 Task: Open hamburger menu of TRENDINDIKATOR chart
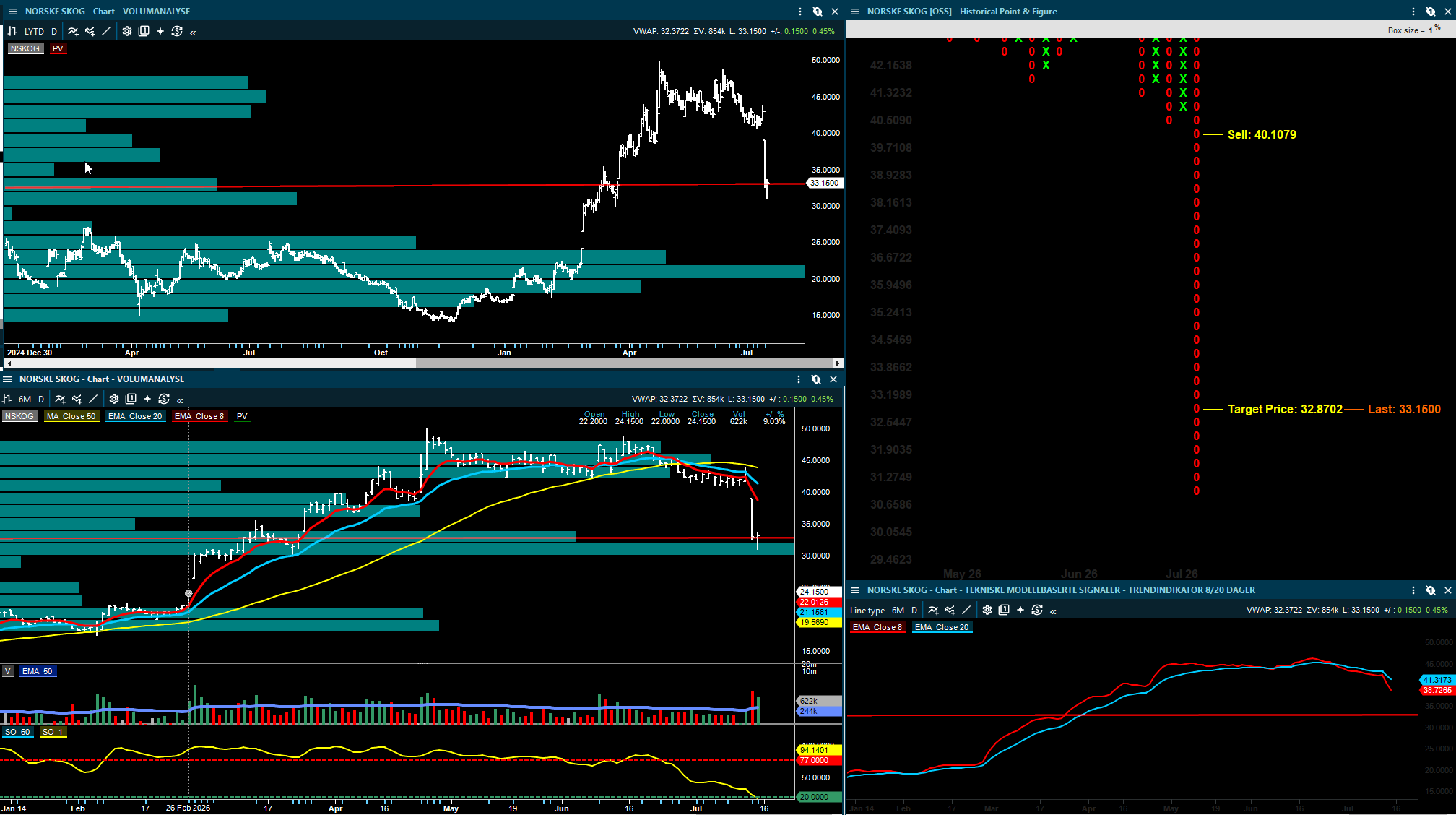point(855,590)
